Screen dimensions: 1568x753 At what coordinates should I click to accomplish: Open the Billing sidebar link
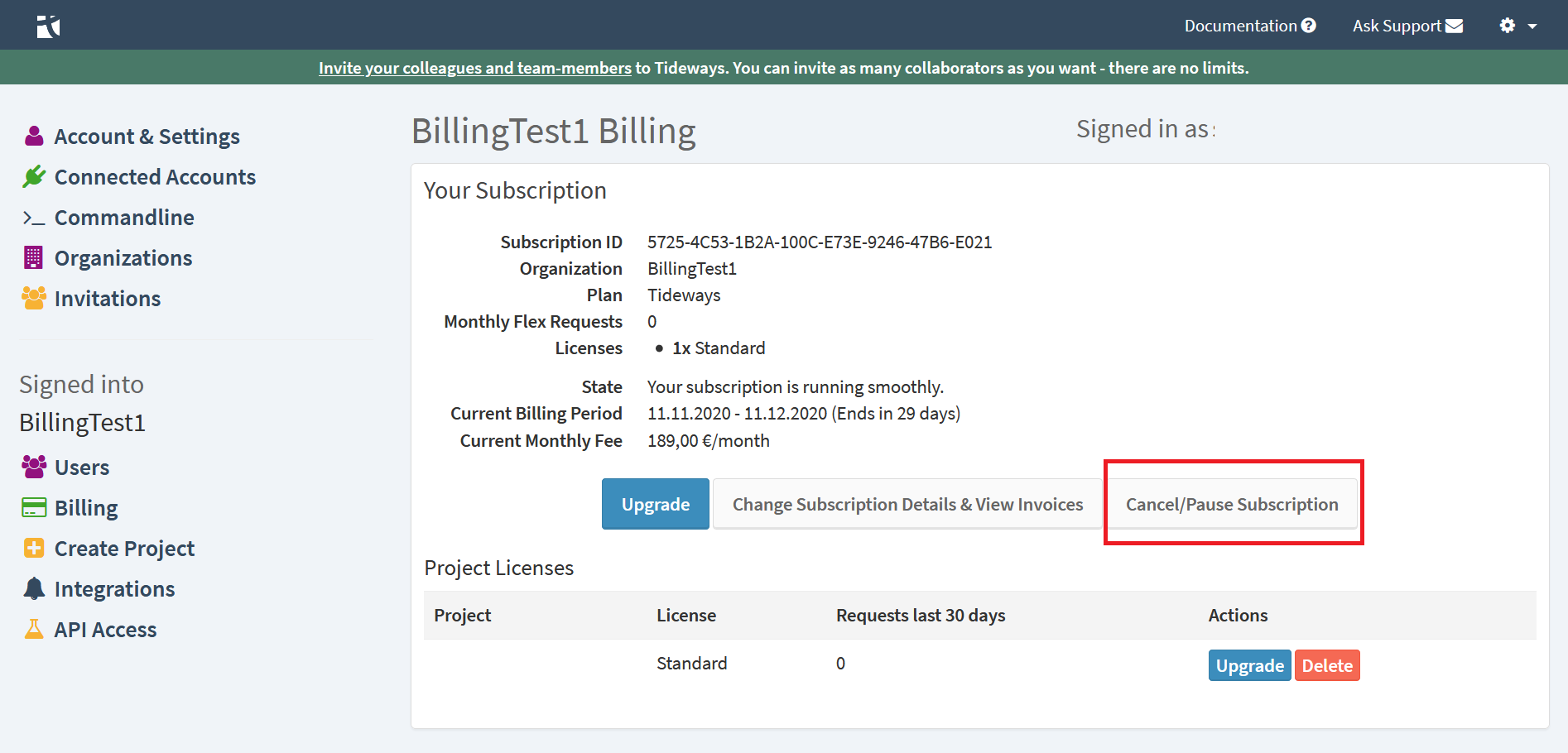click(86, 508)
